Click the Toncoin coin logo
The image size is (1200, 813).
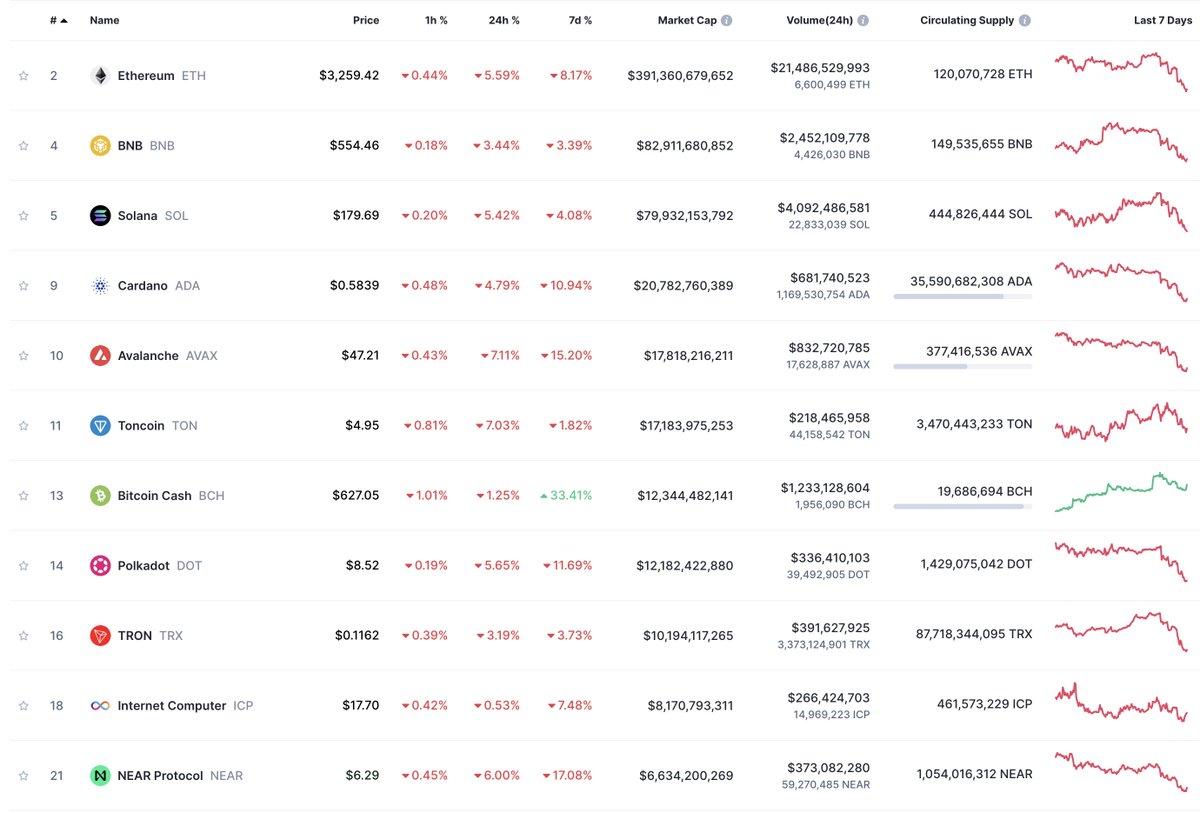click(x=100, y=426)
